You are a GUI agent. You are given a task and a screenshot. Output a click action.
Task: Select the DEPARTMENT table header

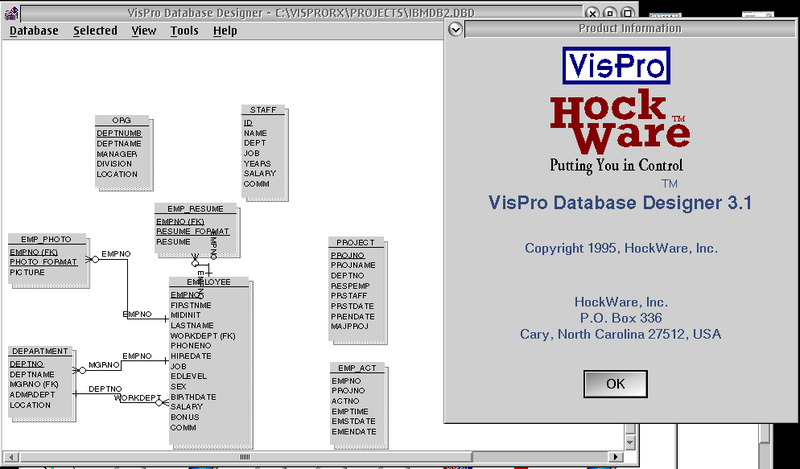pos(40,351)
